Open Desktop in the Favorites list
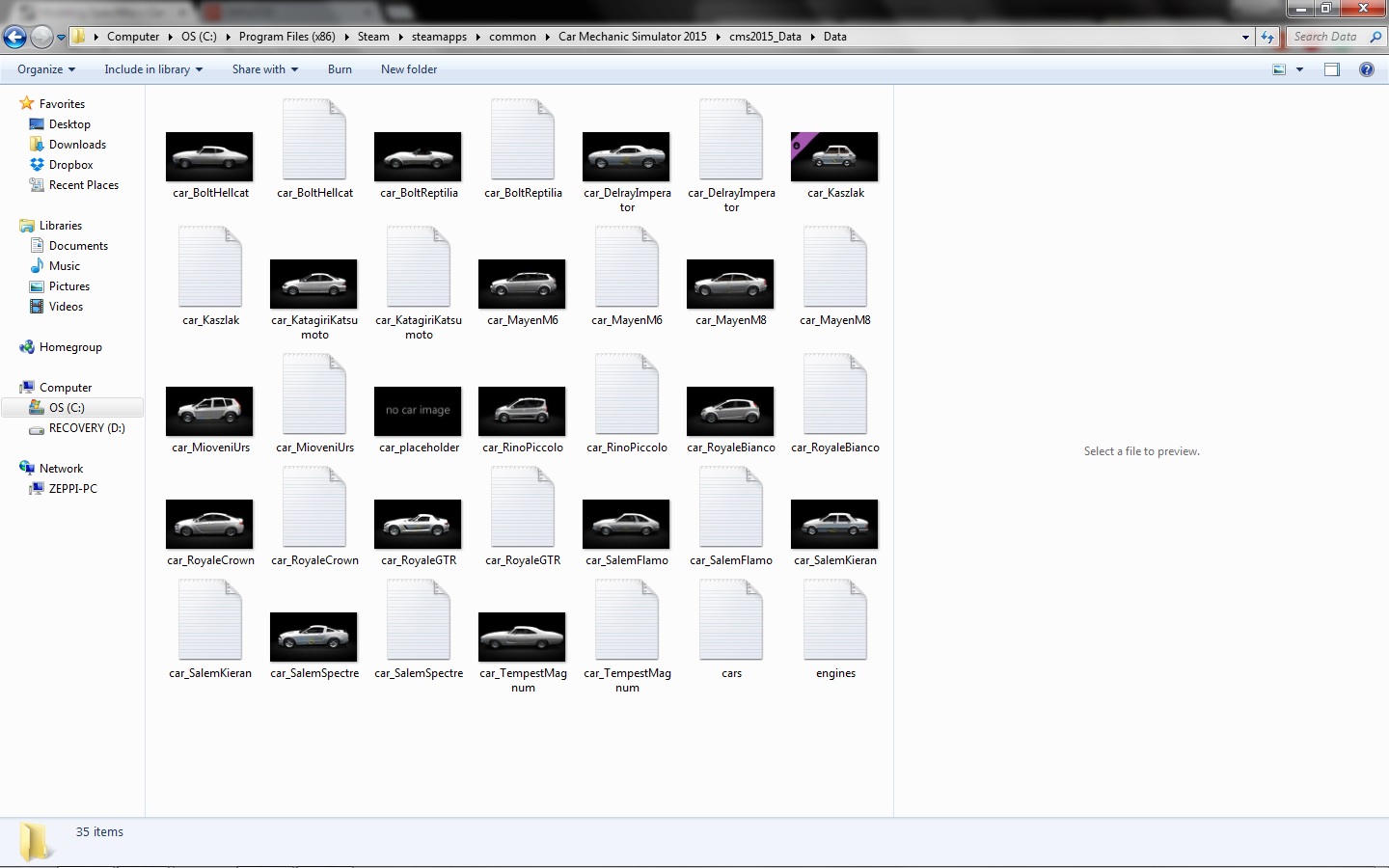Image resolution: width=1389 pixels, height=868 pixels. [69, 124]
